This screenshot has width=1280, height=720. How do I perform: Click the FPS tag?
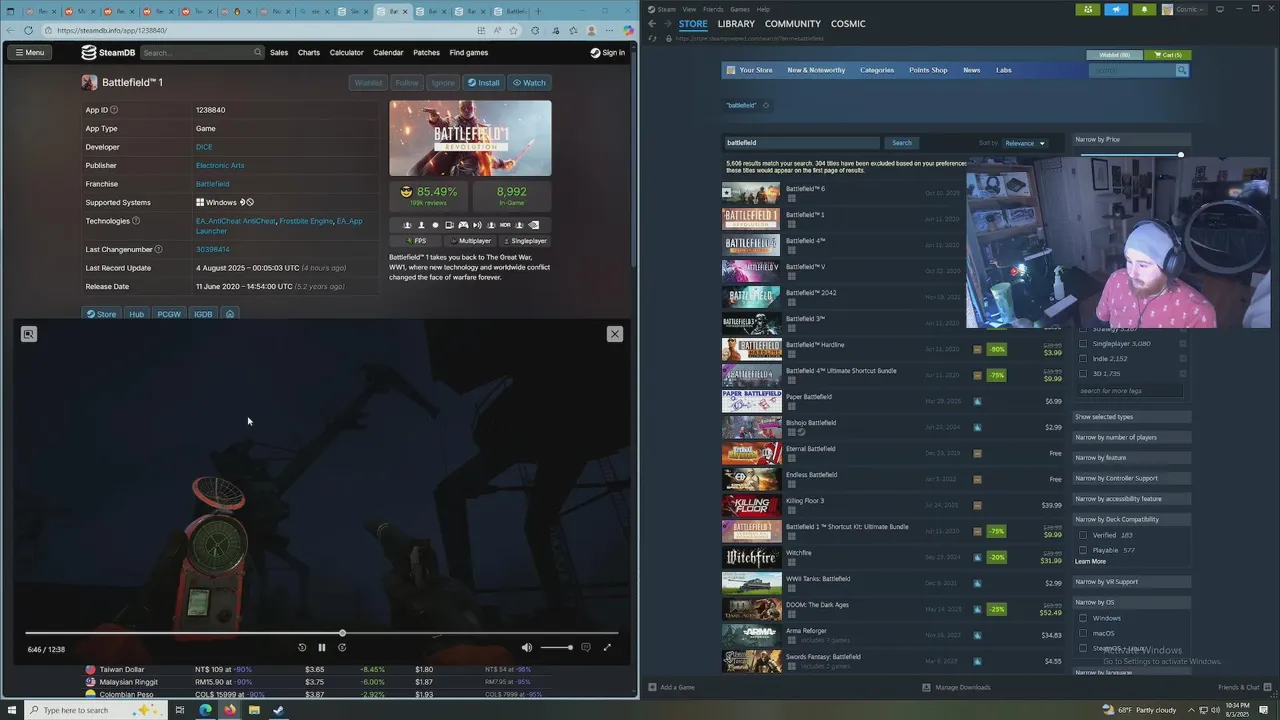point(416,241)
